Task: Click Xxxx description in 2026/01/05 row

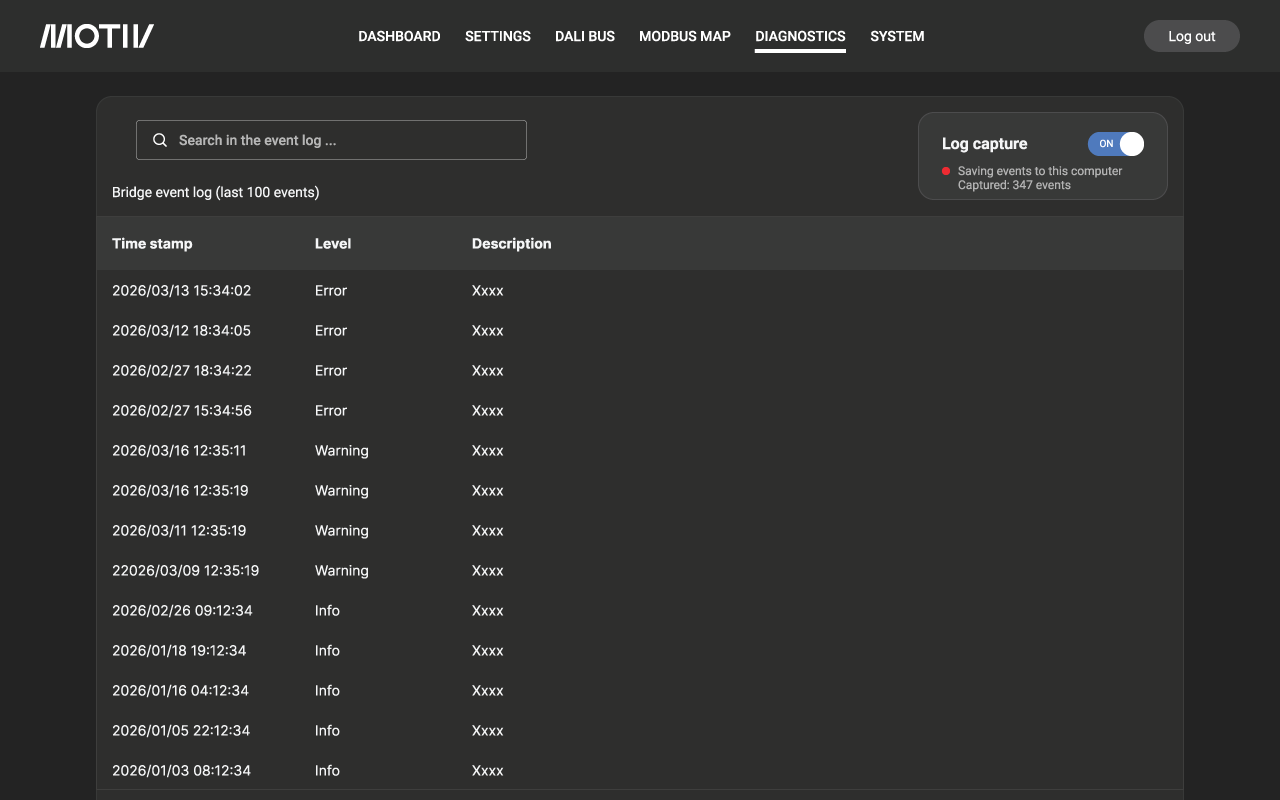Action: click(488, 730)
